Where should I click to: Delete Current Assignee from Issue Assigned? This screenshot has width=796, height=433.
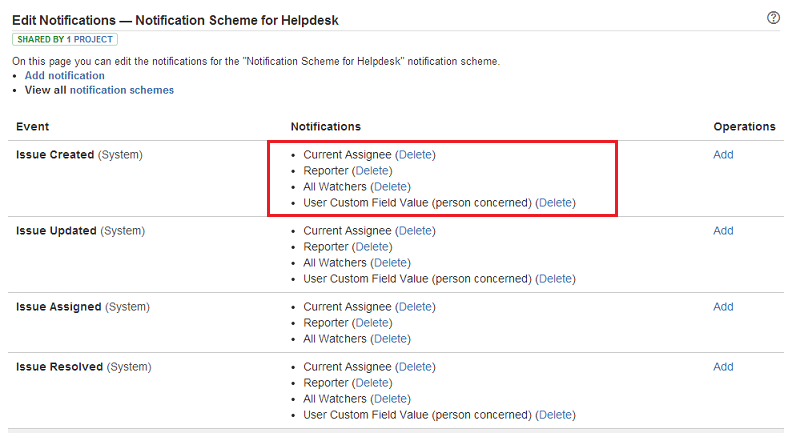pyautogui.click(x=415, y=307)
